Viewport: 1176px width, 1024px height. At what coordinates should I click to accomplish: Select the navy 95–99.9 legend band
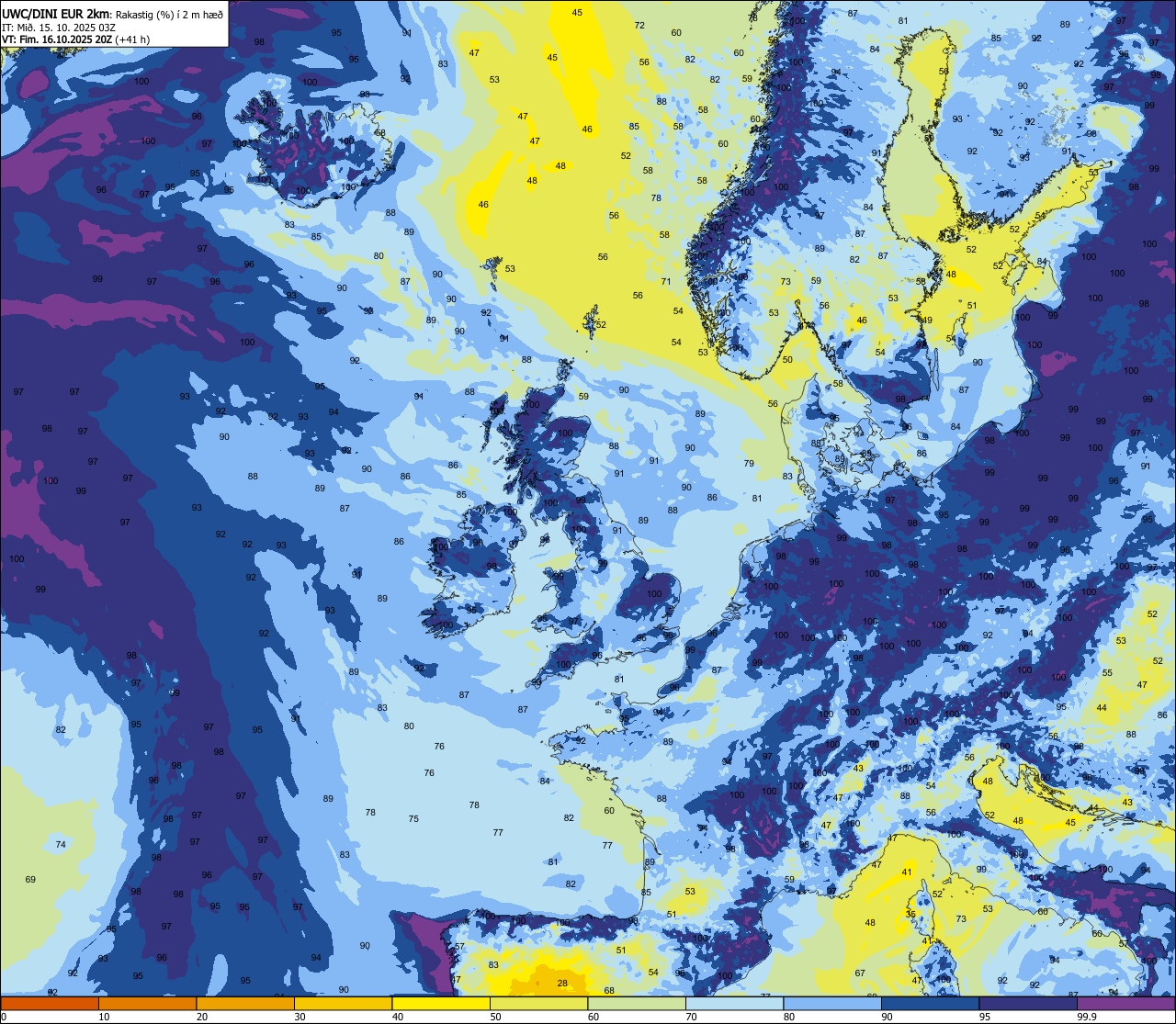1028,1003
